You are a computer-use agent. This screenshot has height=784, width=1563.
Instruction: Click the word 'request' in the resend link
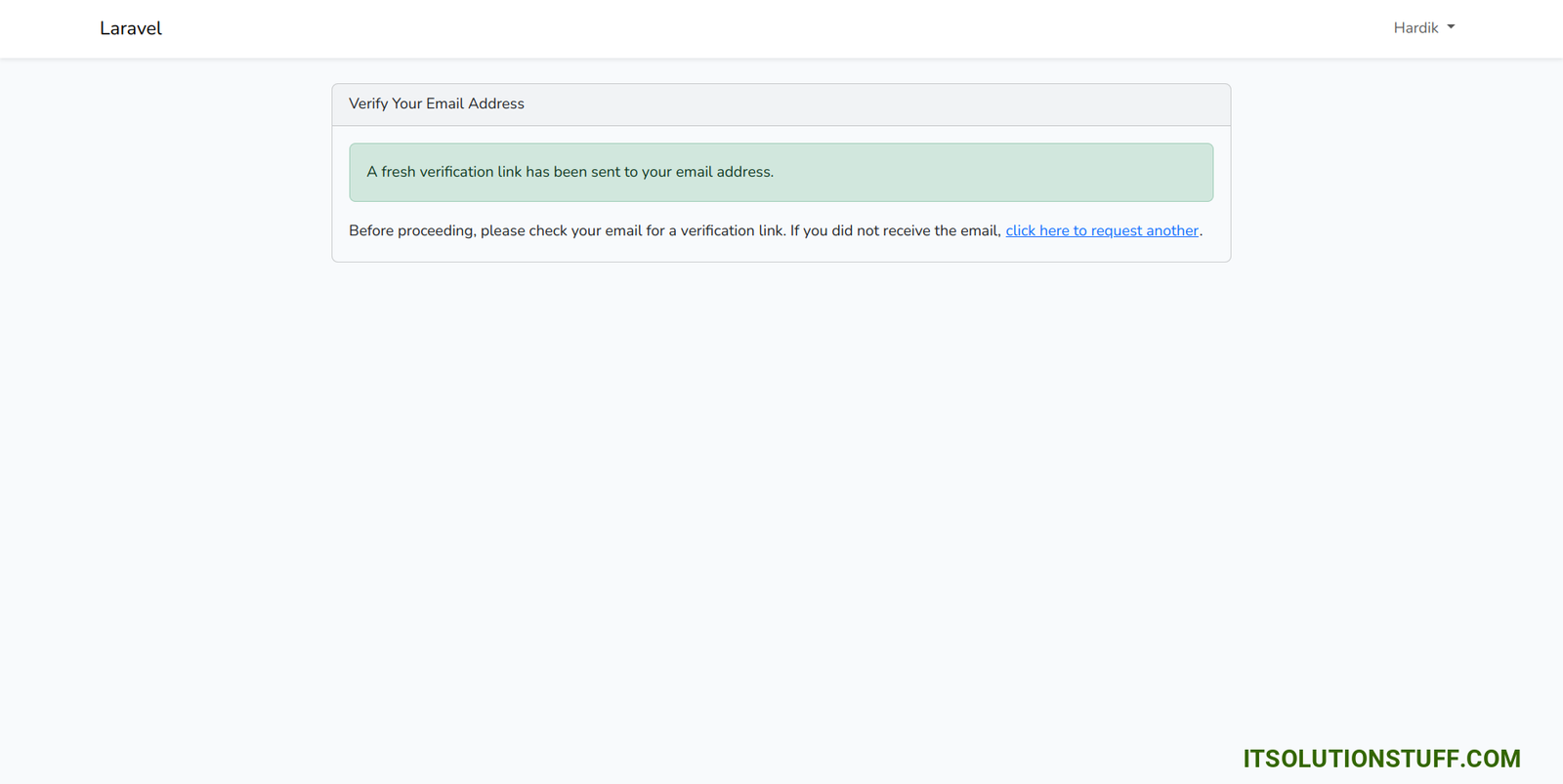[1116, 230]
